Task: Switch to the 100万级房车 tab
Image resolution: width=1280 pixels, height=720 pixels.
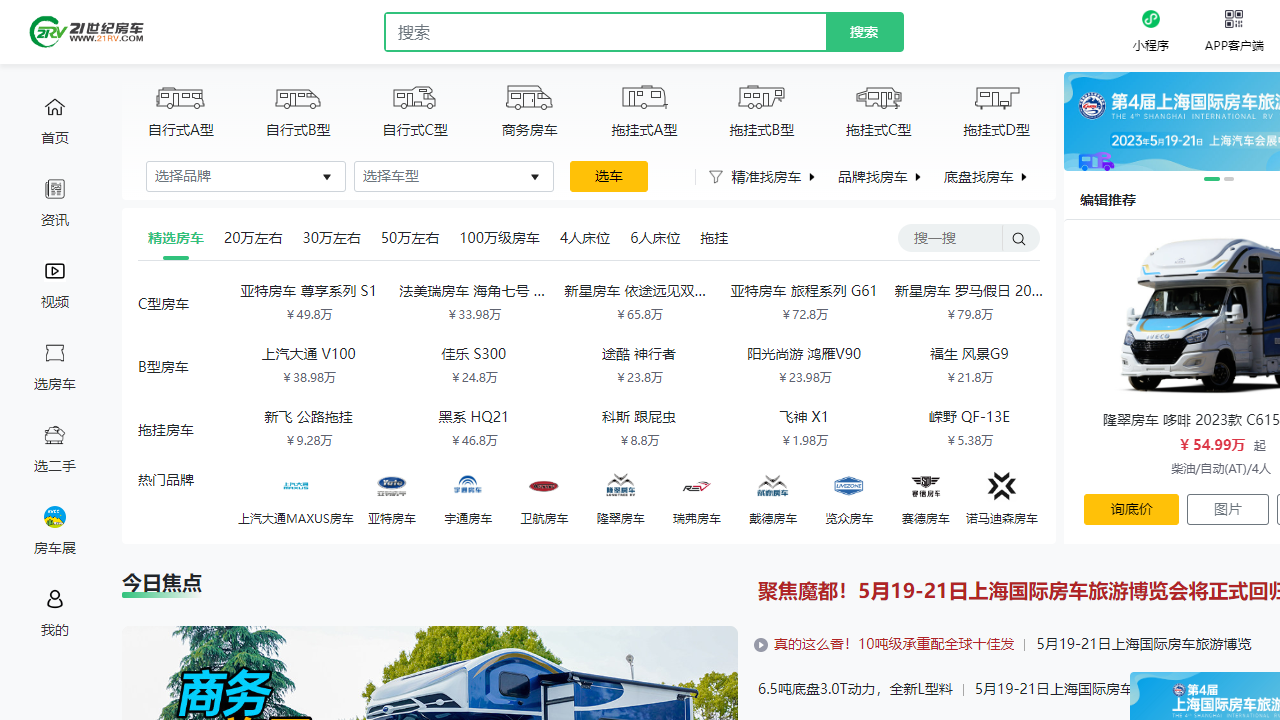Action: tap(499, 238)
